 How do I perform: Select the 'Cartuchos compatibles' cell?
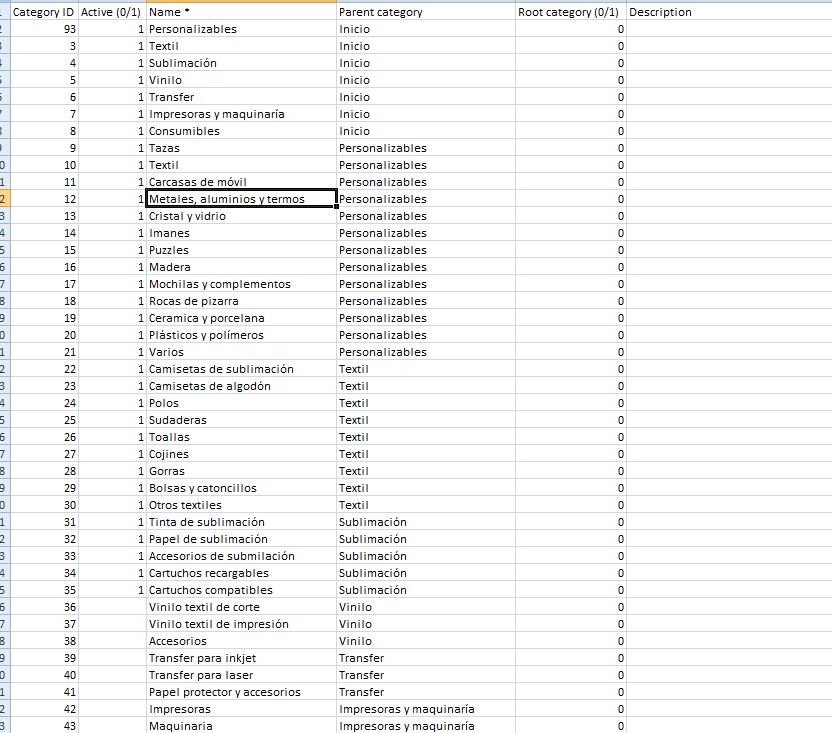(241, 589)
